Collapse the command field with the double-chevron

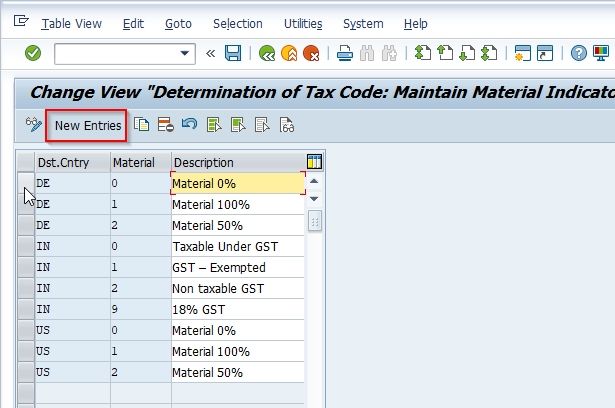pos(211,53)
